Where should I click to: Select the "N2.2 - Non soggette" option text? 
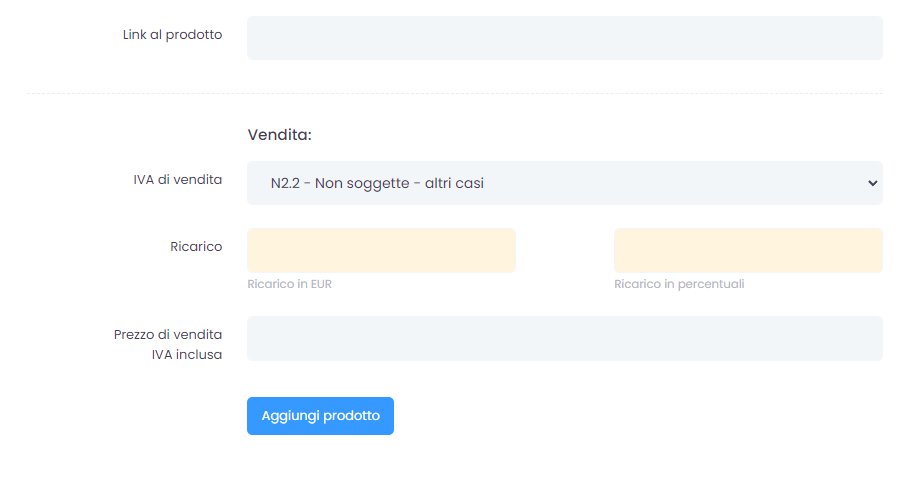pyautogui.click(x=377, y=183)
